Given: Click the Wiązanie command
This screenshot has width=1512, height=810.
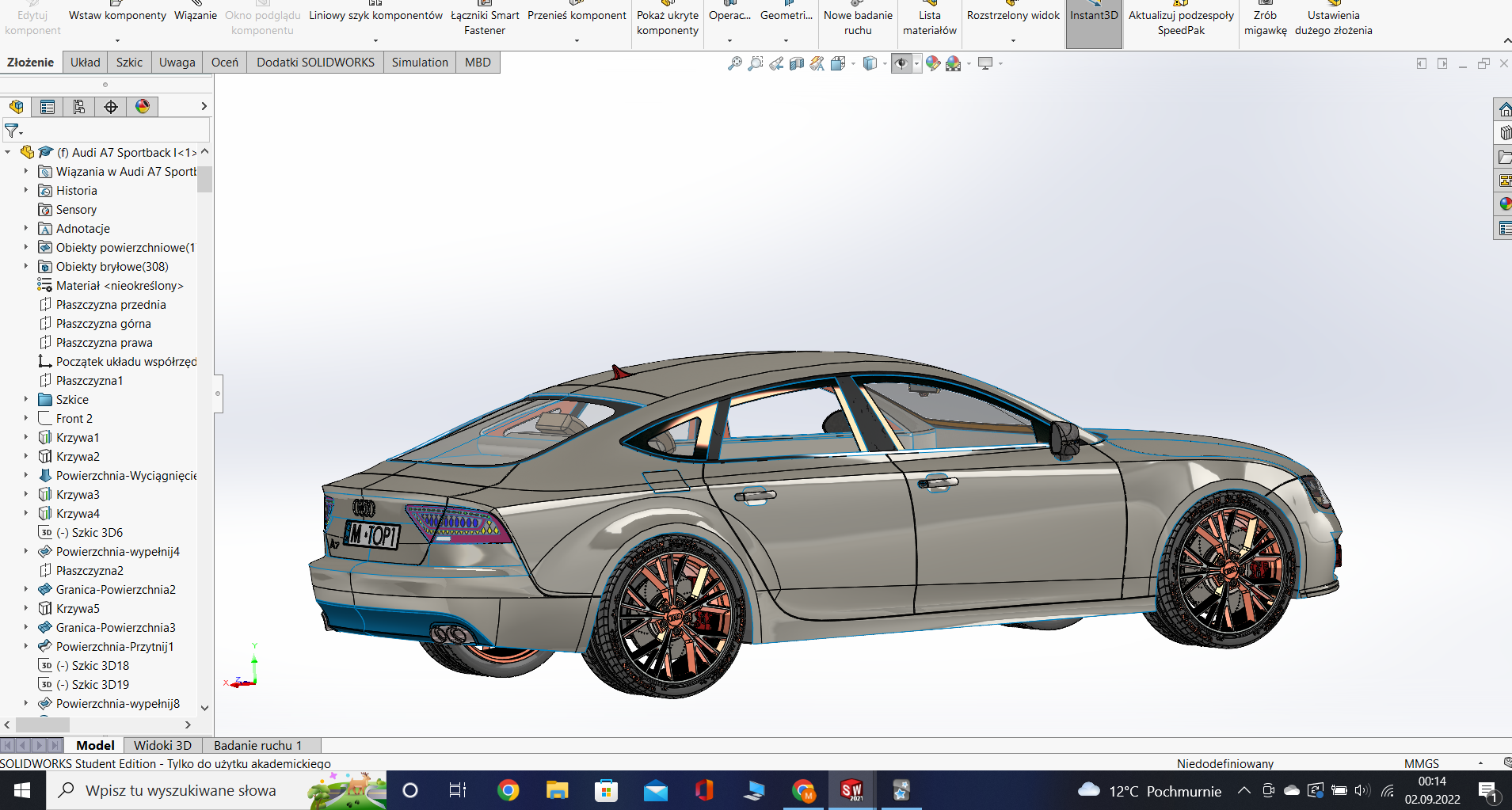Looking at the screenshot, I should 196,15.
